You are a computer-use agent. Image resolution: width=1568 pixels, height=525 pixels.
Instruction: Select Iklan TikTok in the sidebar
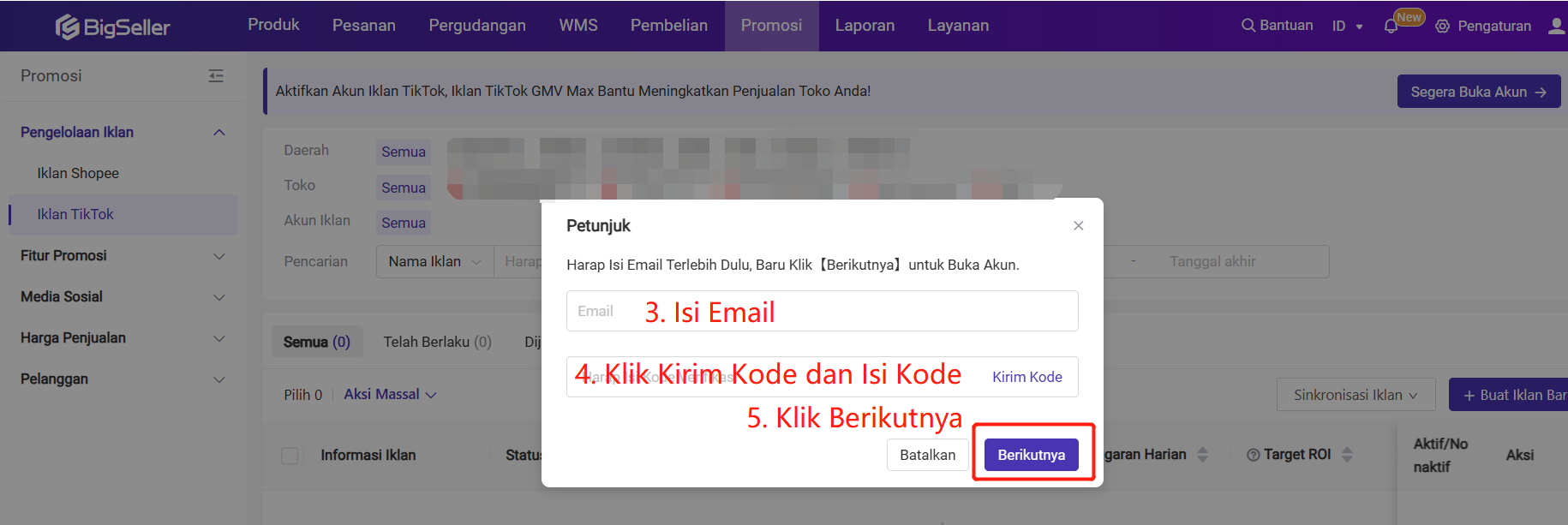(x=123, y=215)
